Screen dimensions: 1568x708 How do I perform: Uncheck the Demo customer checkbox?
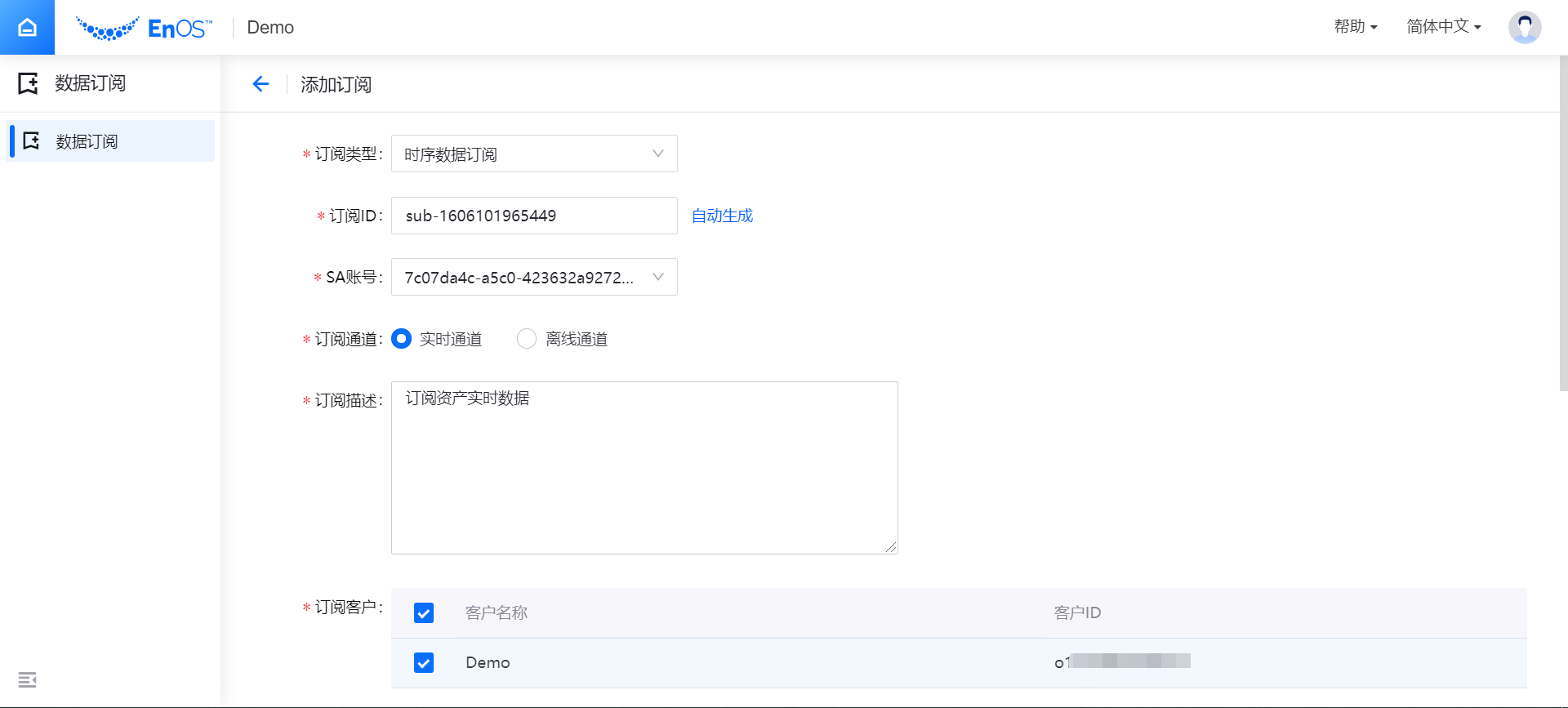(424, 662)
